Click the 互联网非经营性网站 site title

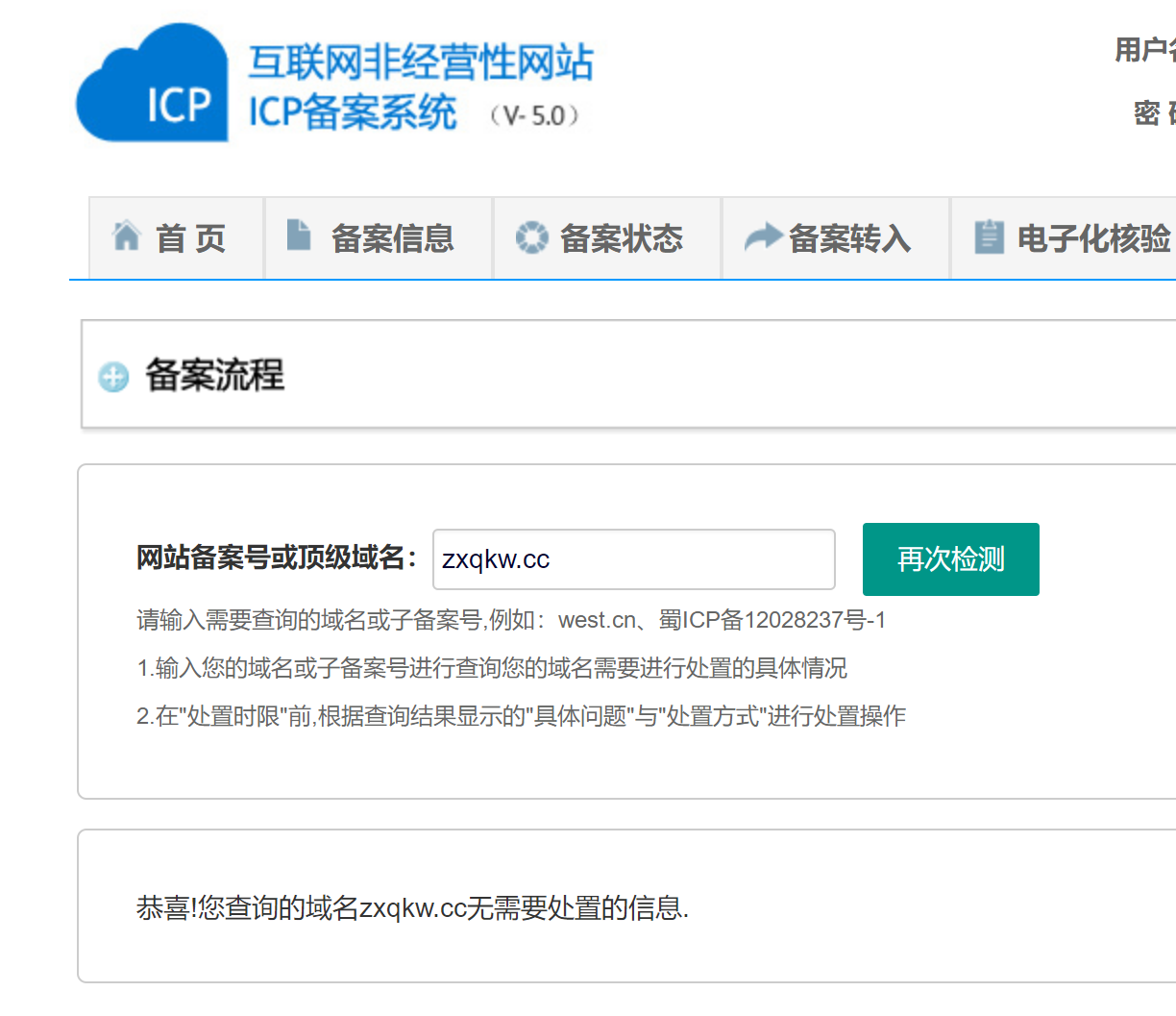(x=421, y=62)
